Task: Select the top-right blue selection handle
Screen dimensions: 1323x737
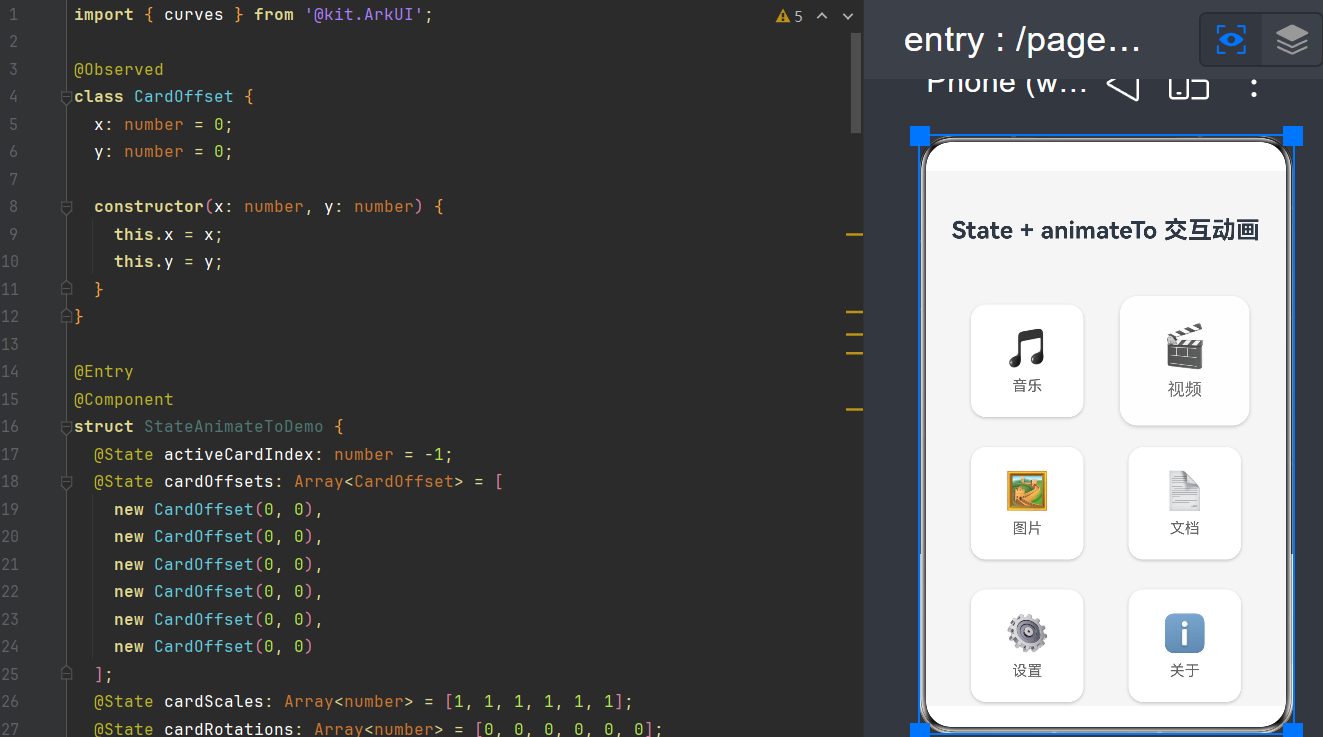Action: pos(1293,136)
